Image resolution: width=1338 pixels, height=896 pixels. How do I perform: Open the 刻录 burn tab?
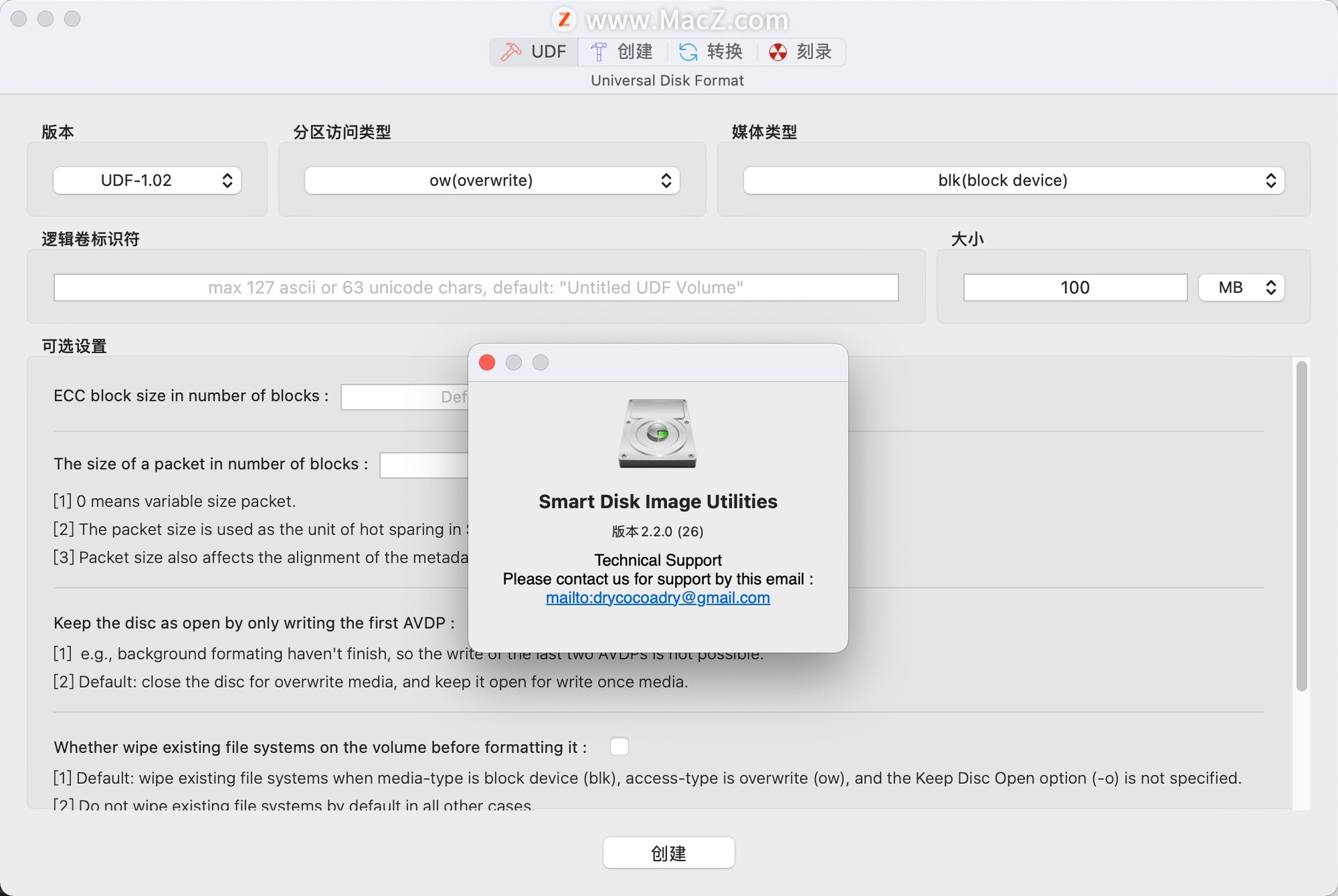tap(801, 52)
